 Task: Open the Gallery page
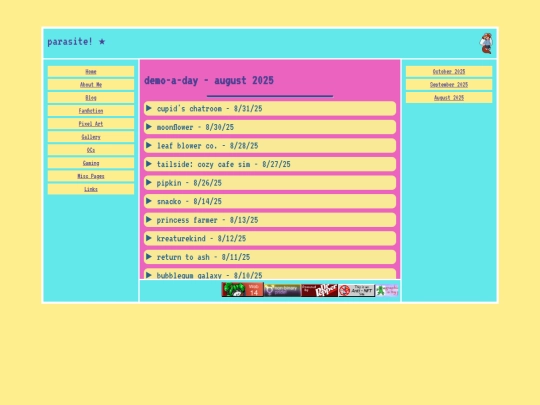pos(91,137)
